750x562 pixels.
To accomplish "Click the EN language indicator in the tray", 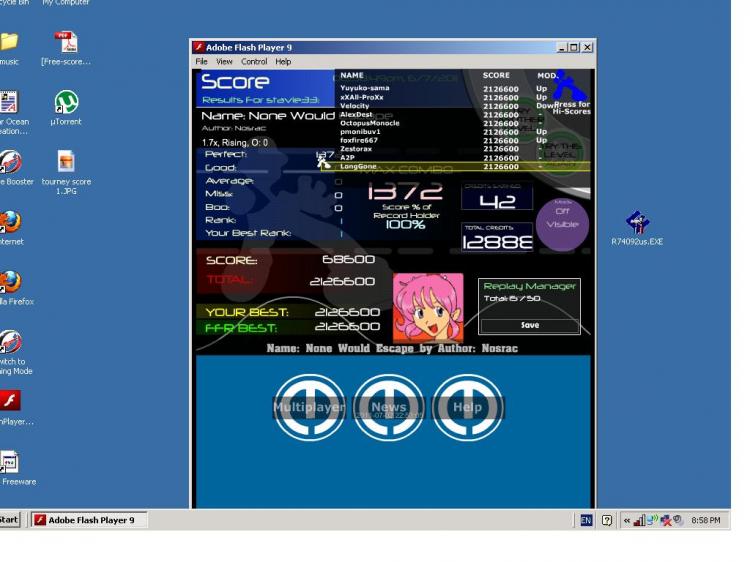I will (586, 520).
